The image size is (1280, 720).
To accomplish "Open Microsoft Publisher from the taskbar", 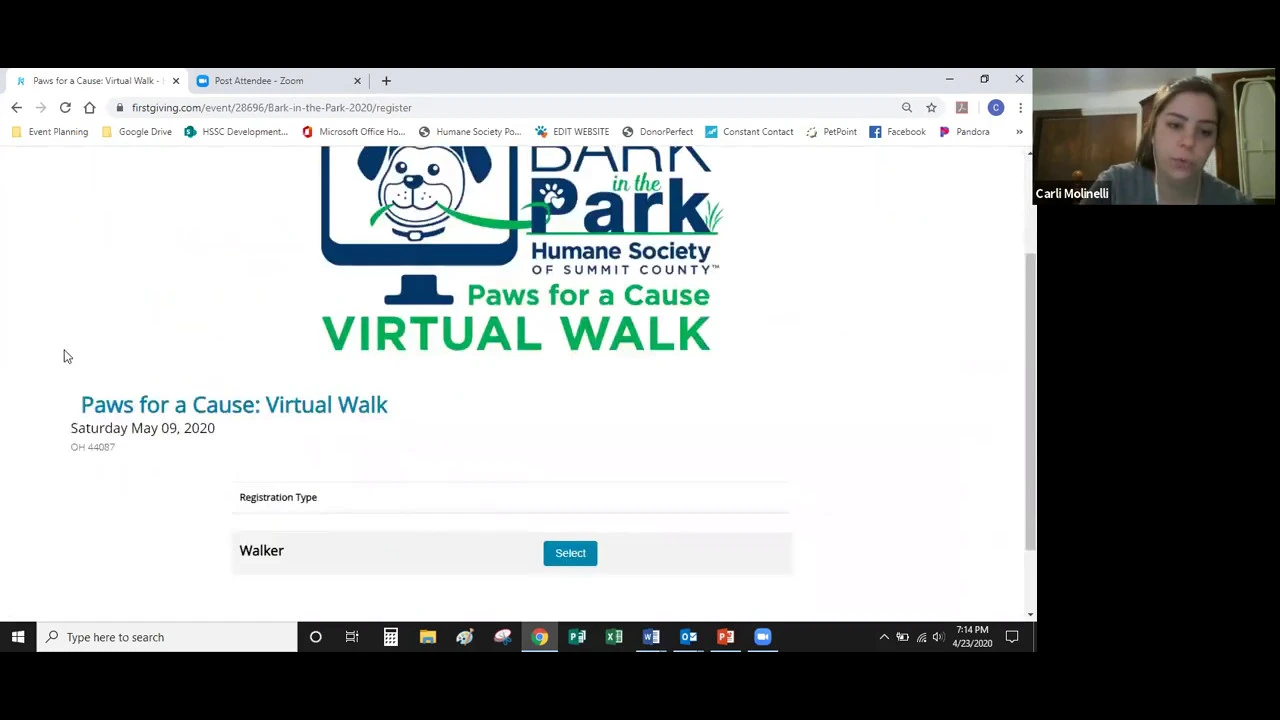I will pyautogui.click(x=577, y=637).
